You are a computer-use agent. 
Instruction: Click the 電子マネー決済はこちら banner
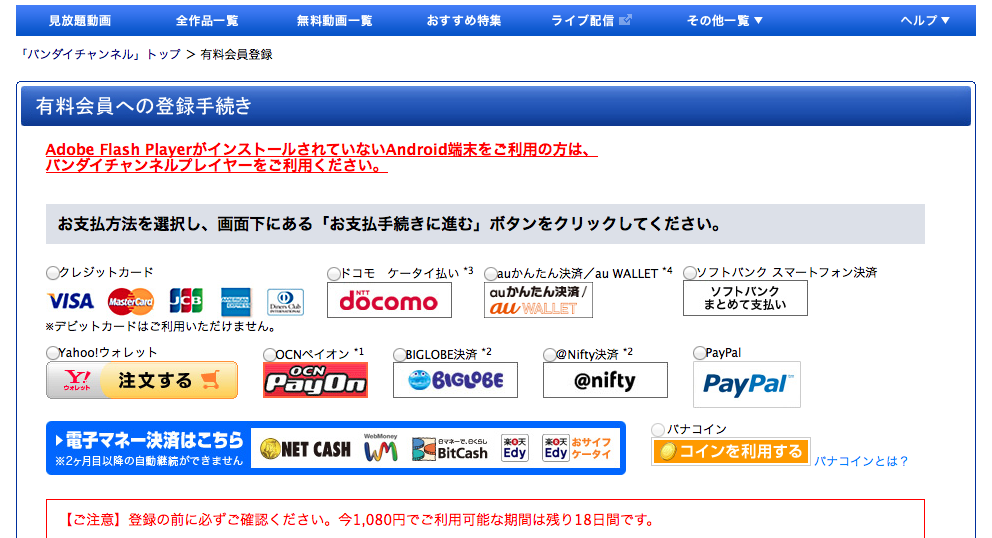[336, 448]
